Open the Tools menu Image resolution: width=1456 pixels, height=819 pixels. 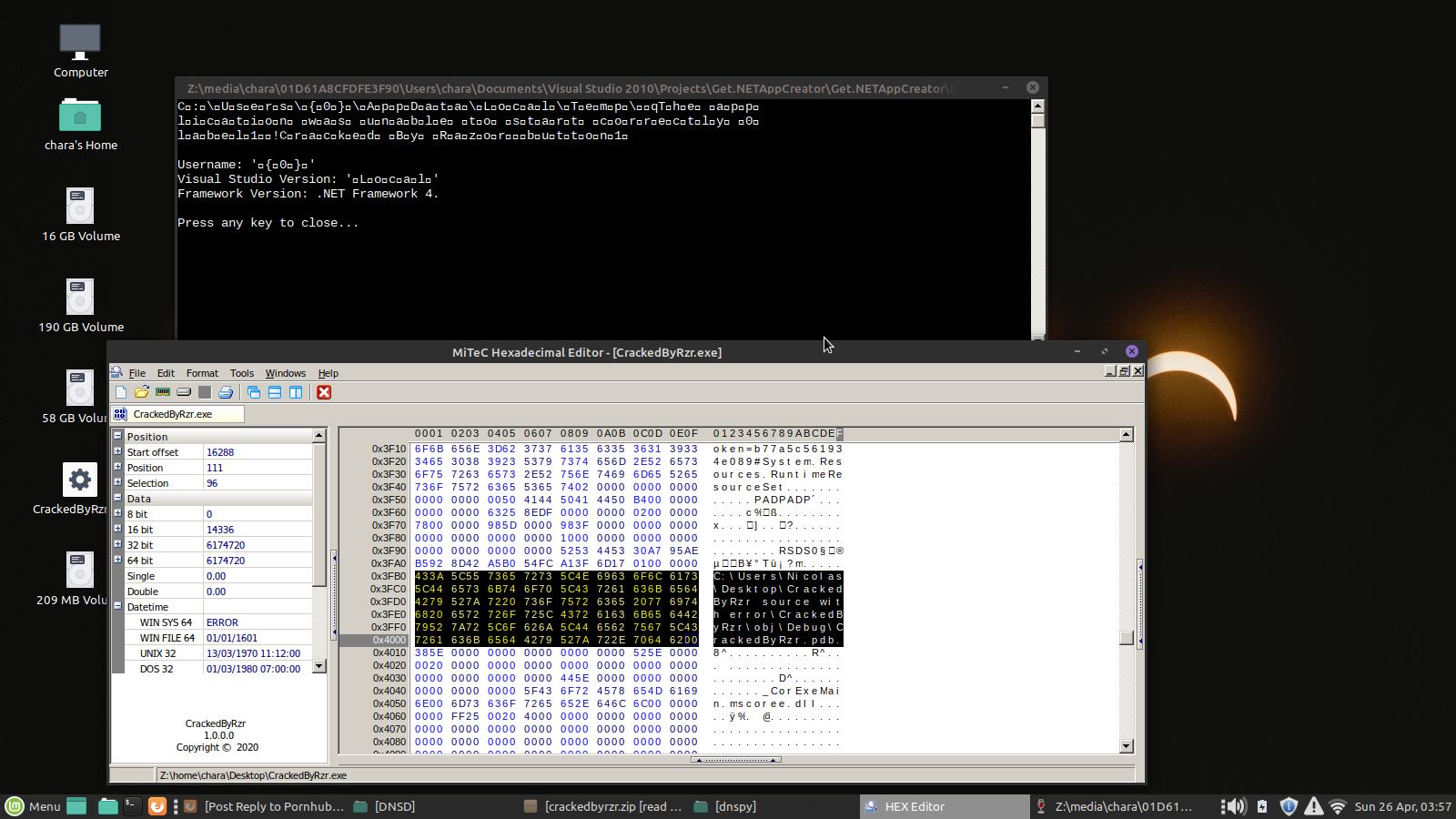[x=241, y=373]
